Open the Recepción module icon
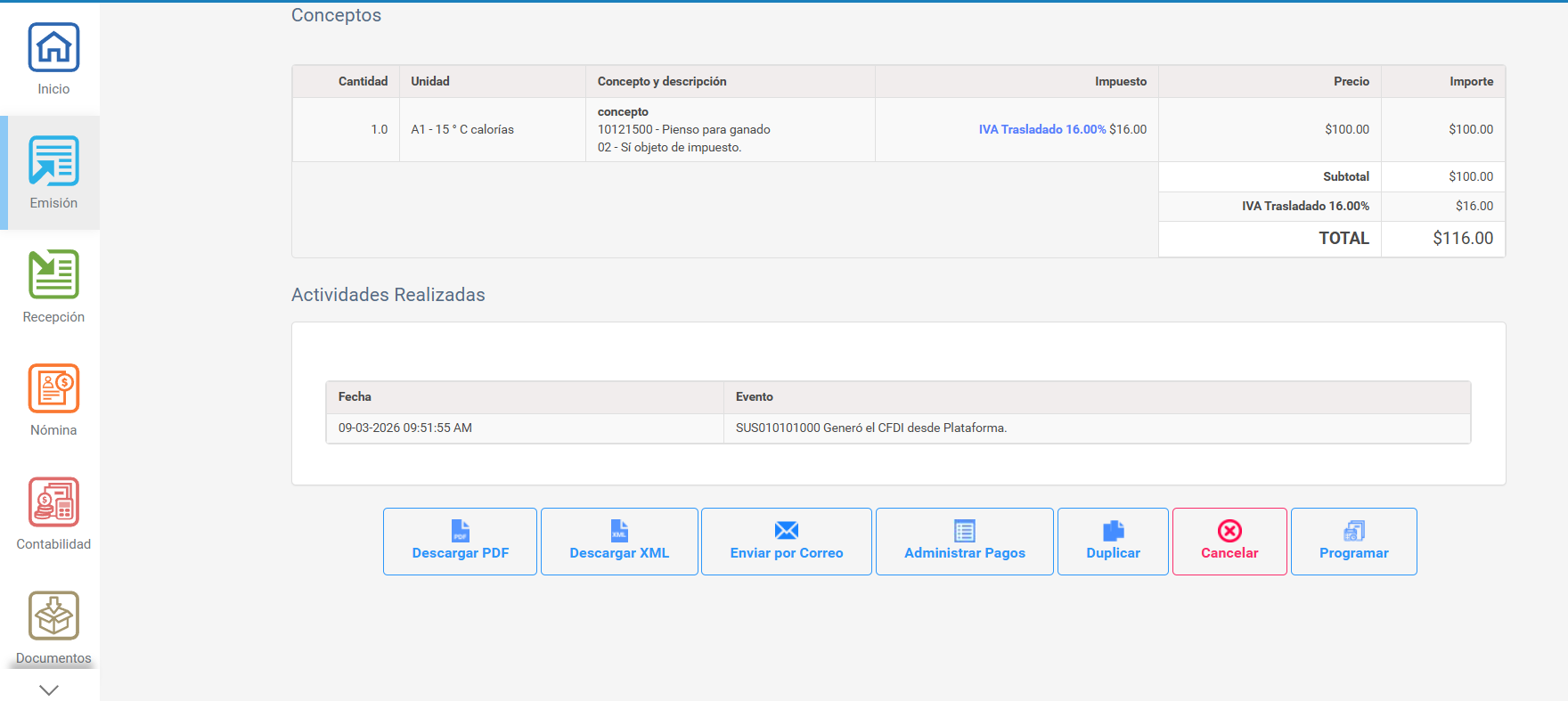This screenshot has width=1568, height=701. click(x=53, y=275)
